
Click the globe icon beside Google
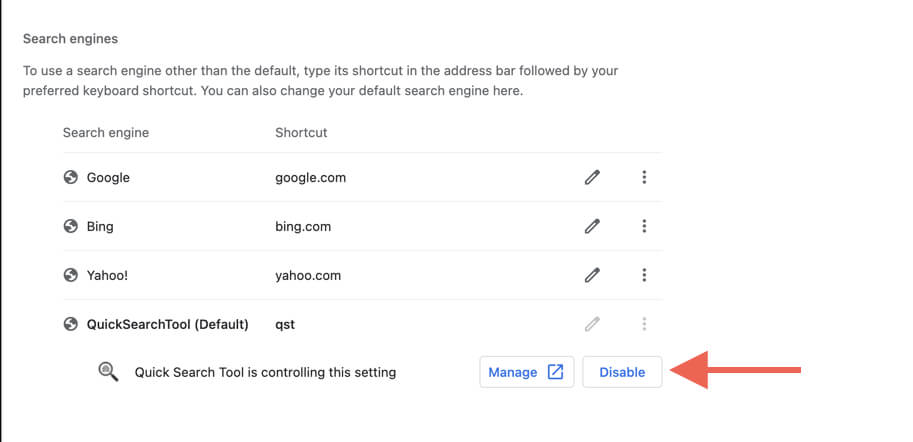(x=70, y=178)
